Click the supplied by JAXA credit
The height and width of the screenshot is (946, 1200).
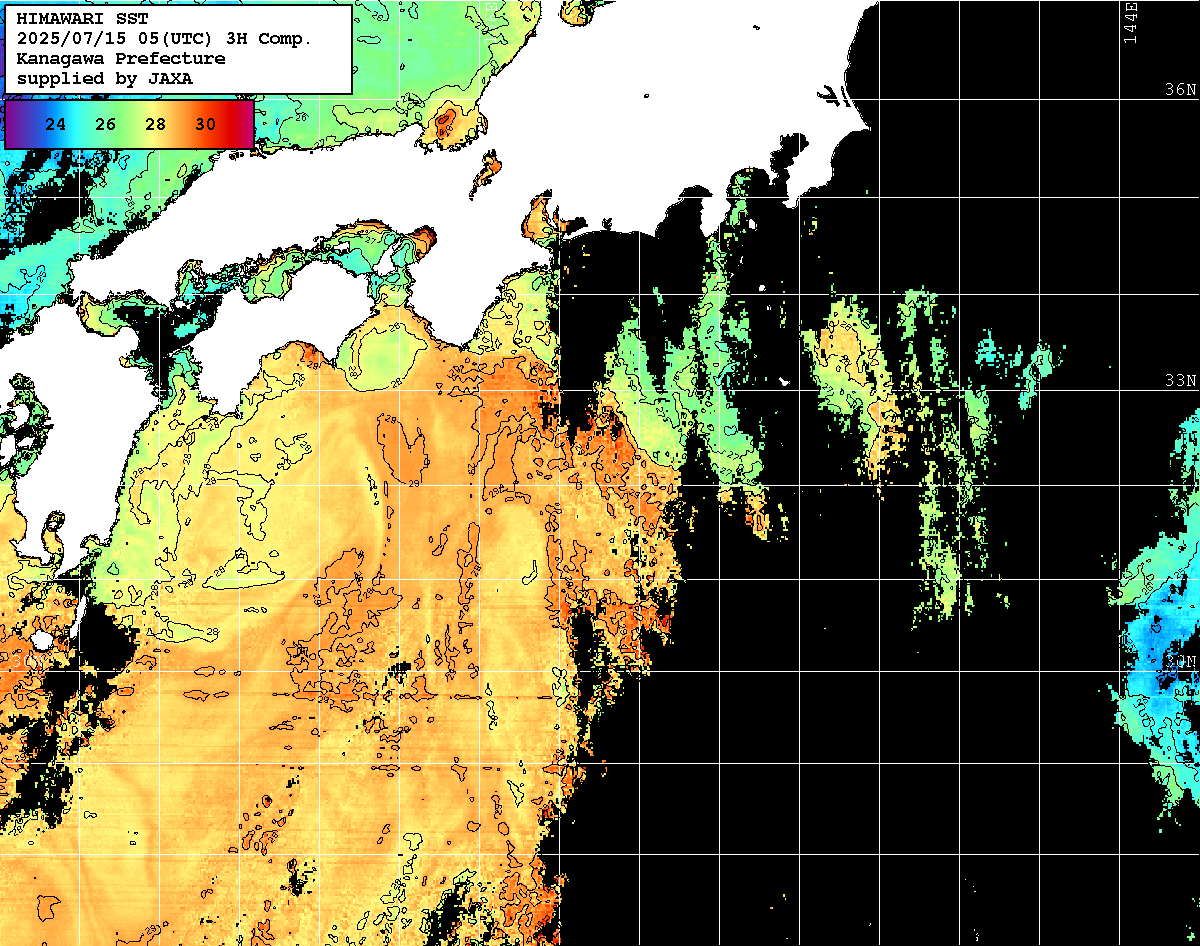105,78
